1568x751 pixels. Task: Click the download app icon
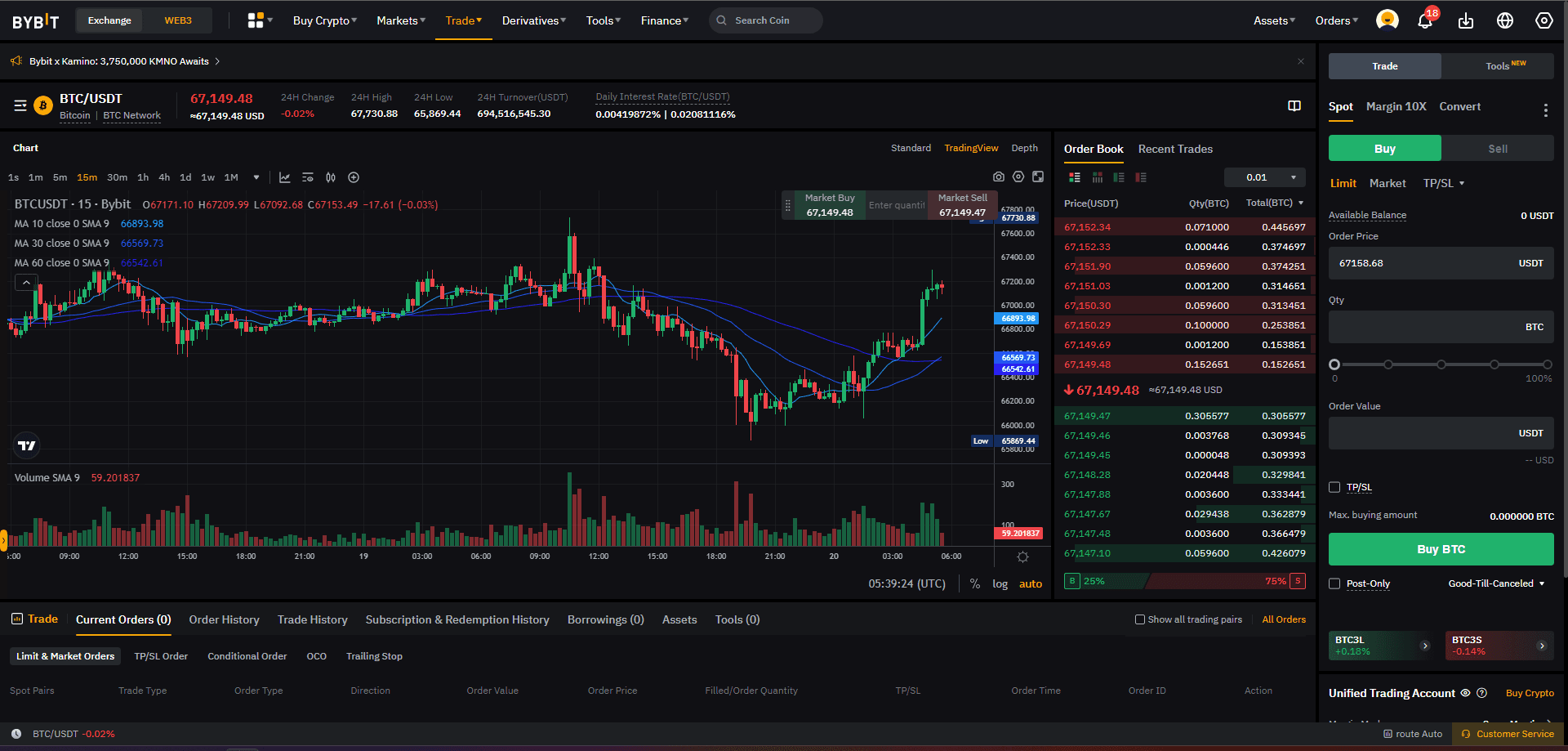1466,20
